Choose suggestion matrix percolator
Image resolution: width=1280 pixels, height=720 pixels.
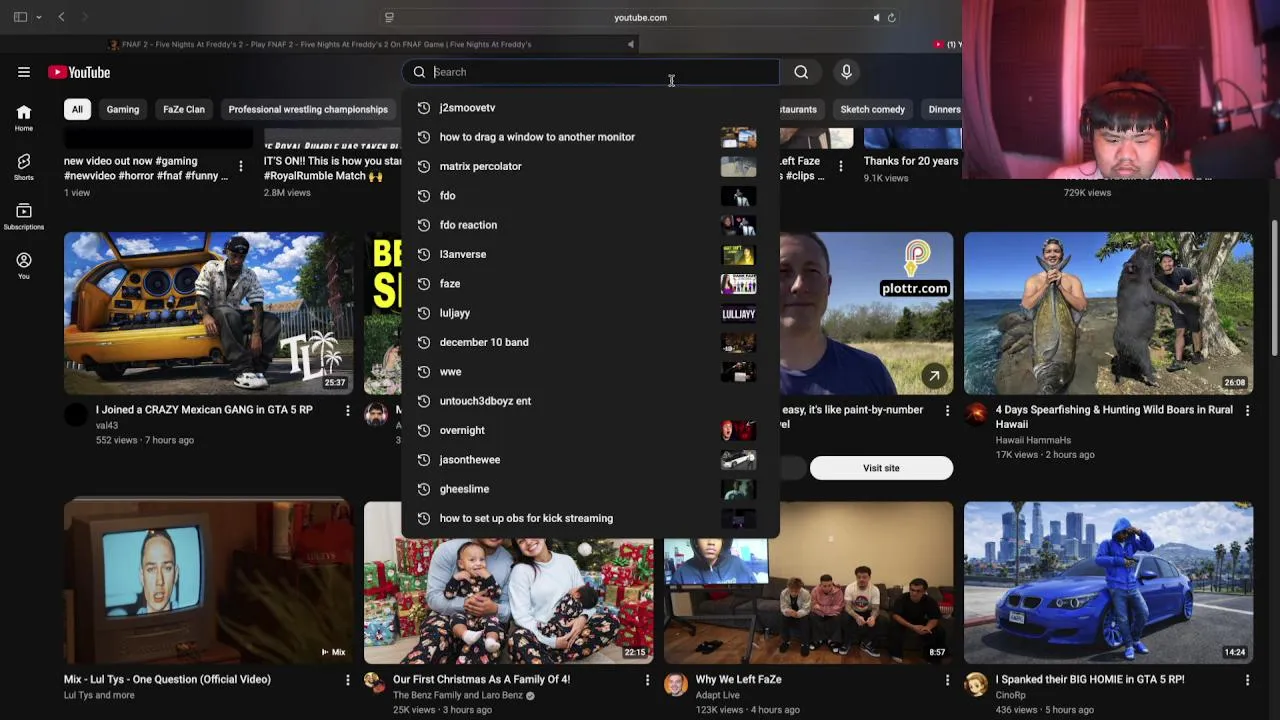tap(590, 166)
